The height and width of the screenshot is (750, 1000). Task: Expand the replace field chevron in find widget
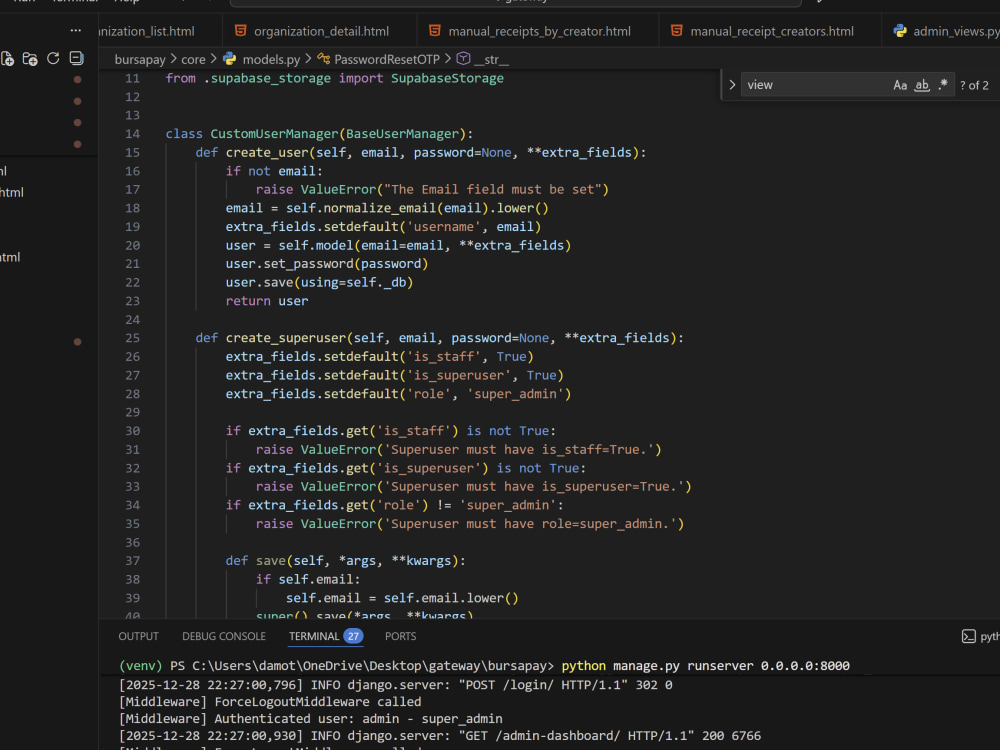tap(732, 85)
